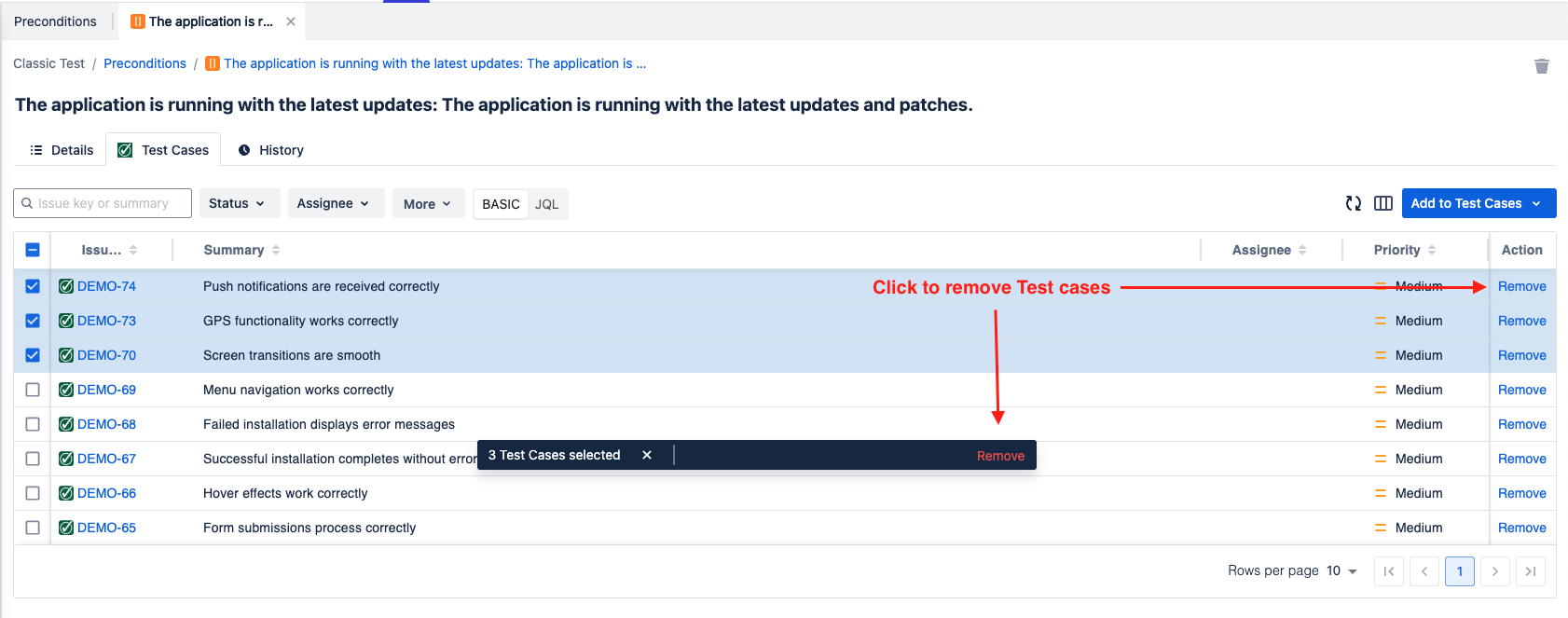Open the Rows per page dropdown
Viewport: 1568px width, 618px height.
point(1342,571)
